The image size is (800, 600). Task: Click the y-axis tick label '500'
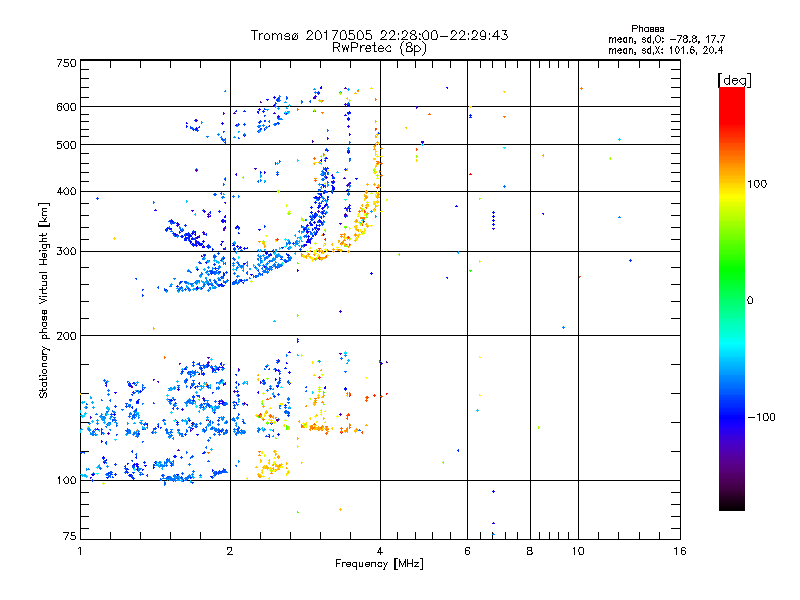coord(66,145)
